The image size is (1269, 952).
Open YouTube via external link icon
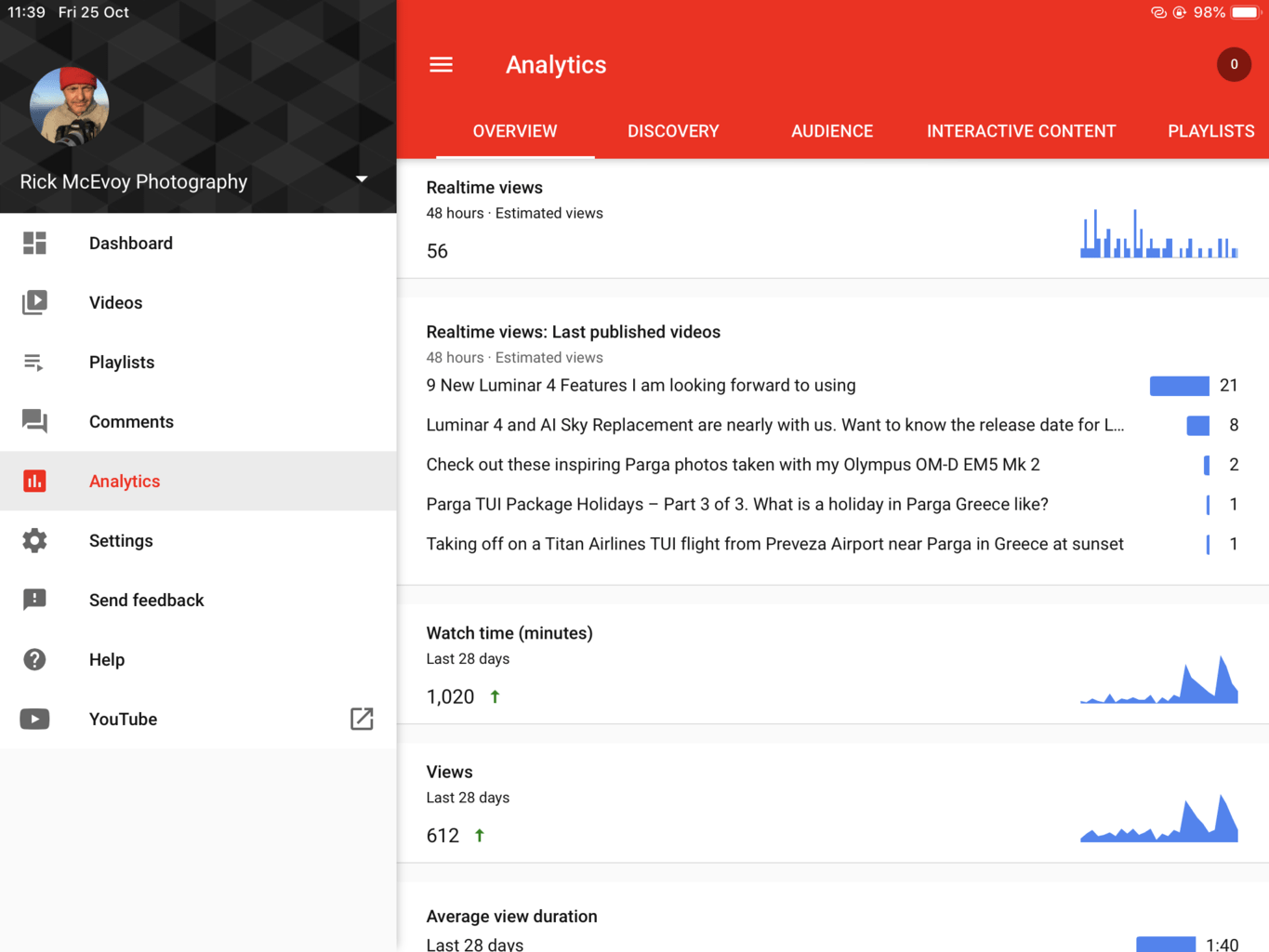coord(362,719)
